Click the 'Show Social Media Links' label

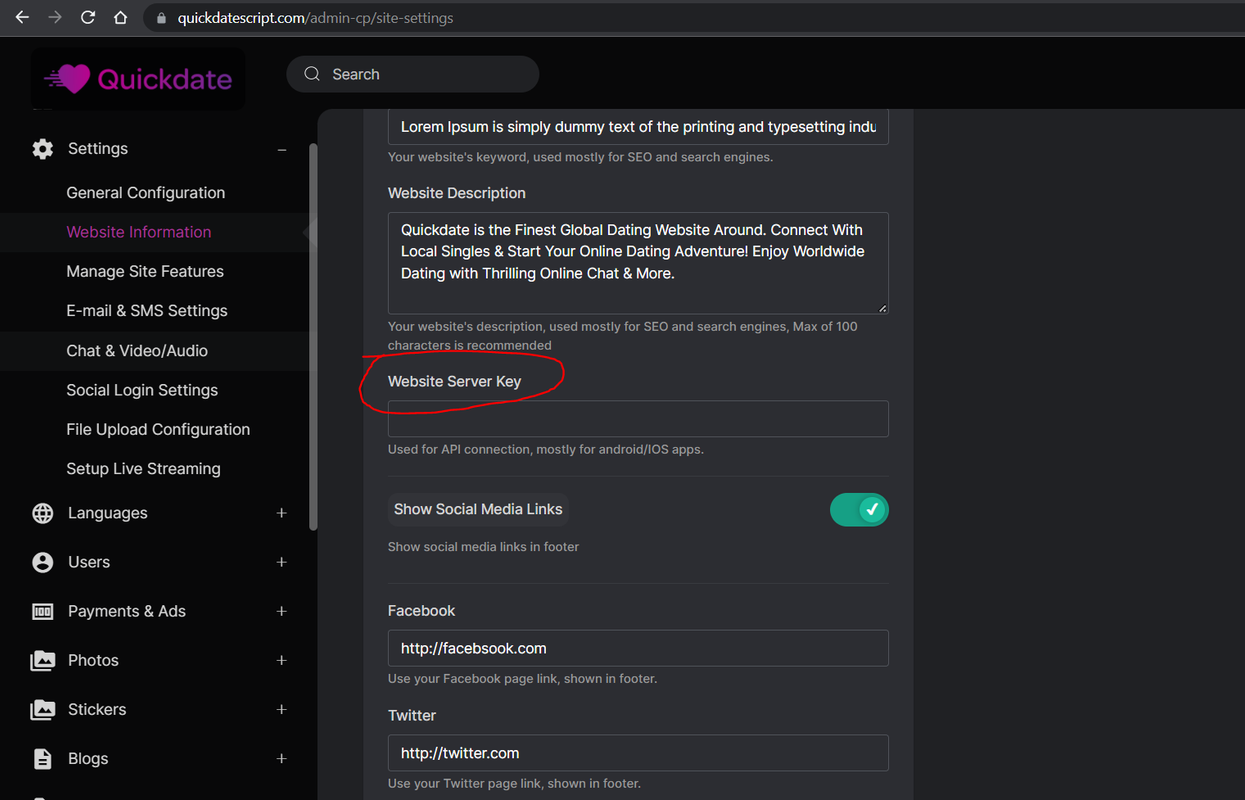point(478,509)
